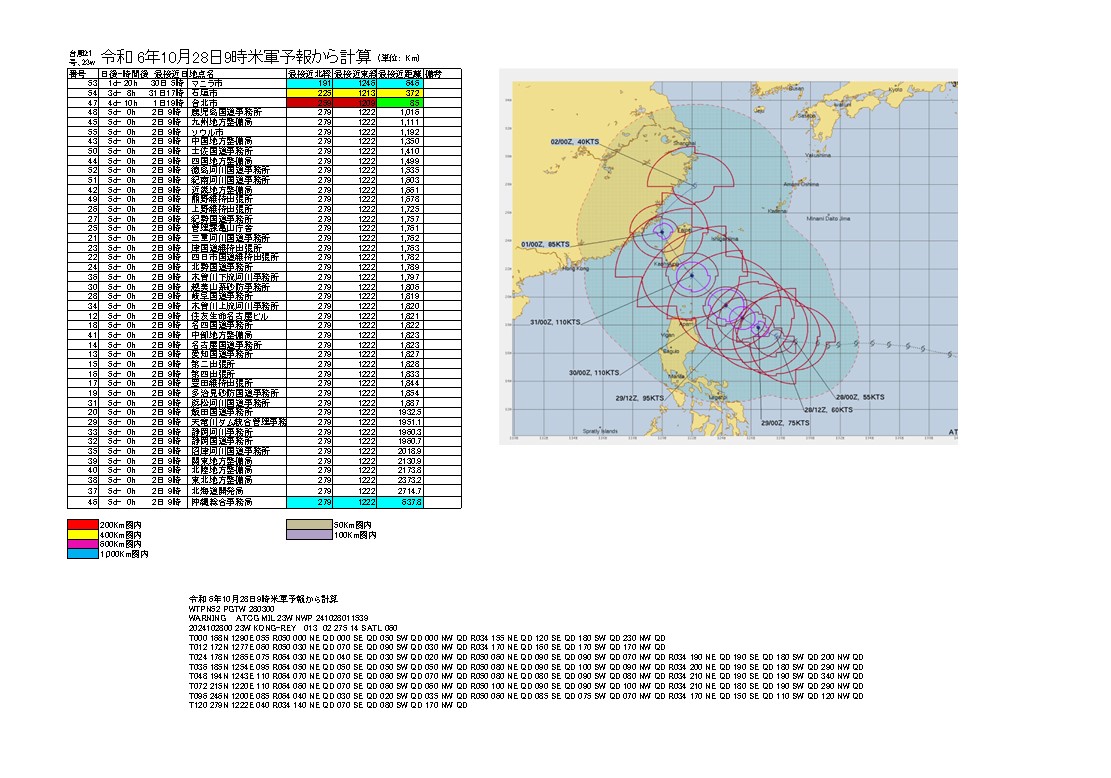Click the Amami Oshima map label
Screen dimensions: 1111x778
click(800, 184)
